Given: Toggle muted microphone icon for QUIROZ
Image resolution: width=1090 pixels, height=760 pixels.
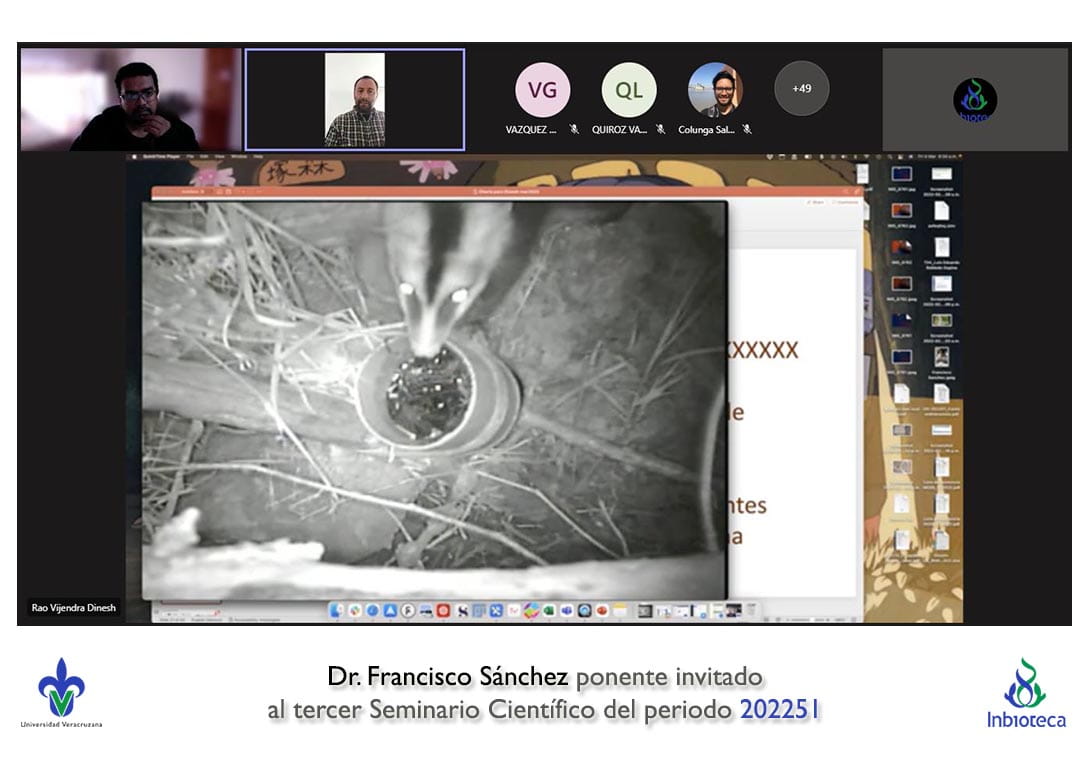Looking at the screenshot, I should (660, 130).
